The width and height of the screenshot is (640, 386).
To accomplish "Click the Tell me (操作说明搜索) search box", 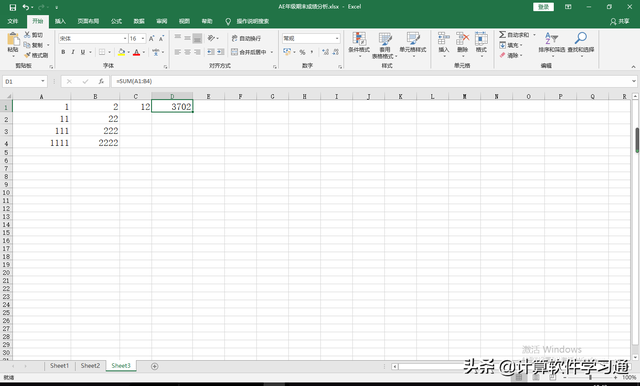I will coord(252,21).
